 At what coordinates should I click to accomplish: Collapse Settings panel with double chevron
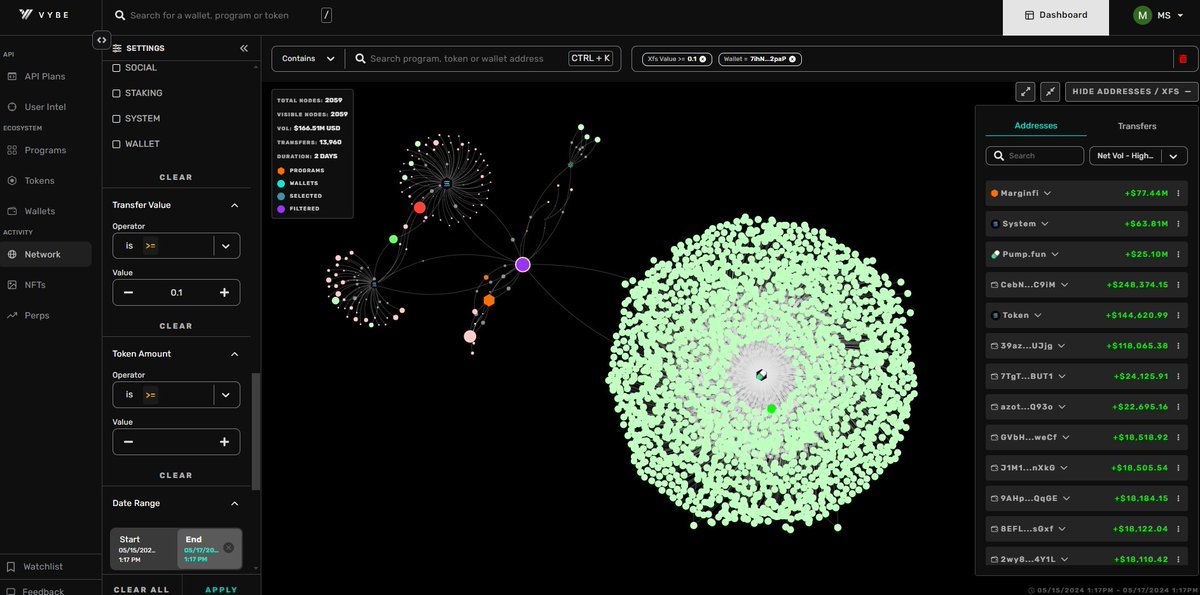(244, 48)
